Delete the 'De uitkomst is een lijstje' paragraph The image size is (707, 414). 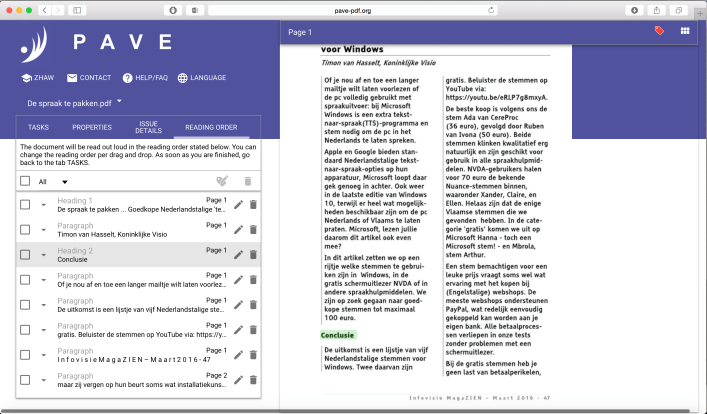[253, 305]
